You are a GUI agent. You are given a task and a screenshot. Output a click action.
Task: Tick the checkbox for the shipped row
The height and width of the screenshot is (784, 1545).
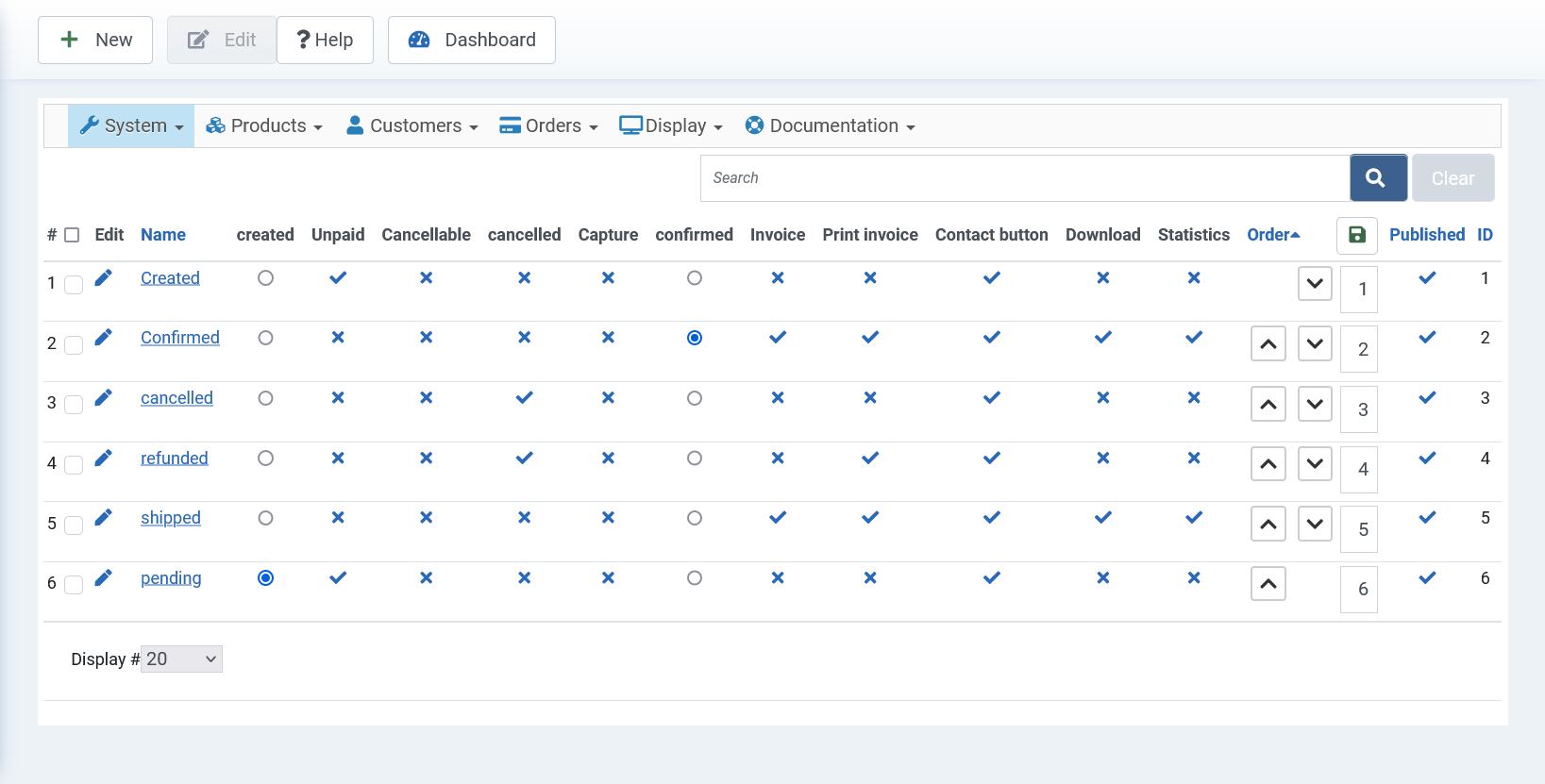[74, 525]
